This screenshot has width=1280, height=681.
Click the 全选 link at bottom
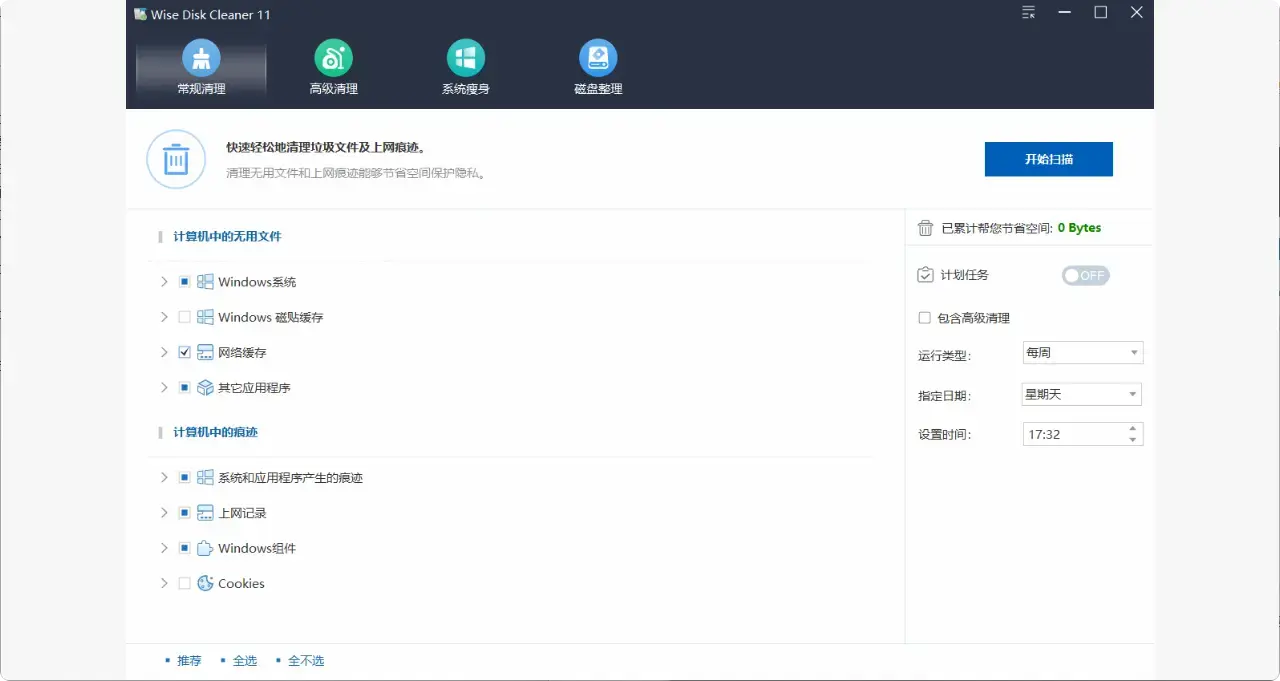click(x=244, y=661)
